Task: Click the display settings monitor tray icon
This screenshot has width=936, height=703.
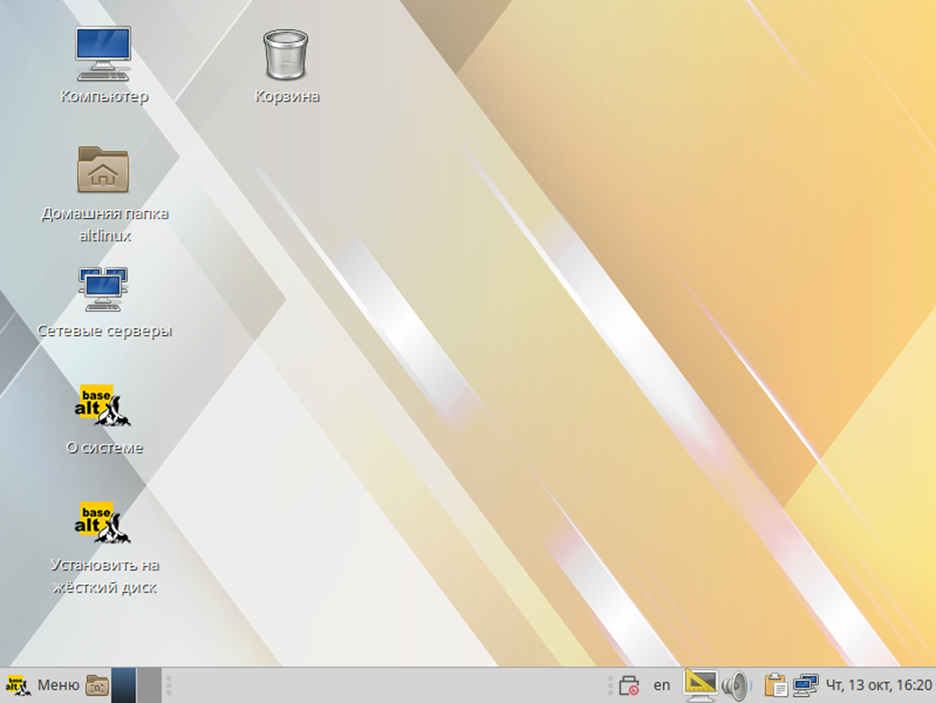Action: pos(701,684)
